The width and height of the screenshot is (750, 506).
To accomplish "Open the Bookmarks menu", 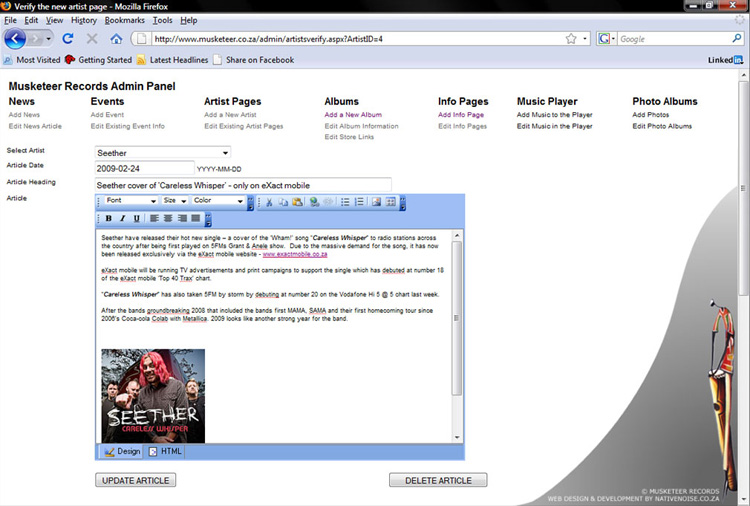I will (x=124, y=20).
